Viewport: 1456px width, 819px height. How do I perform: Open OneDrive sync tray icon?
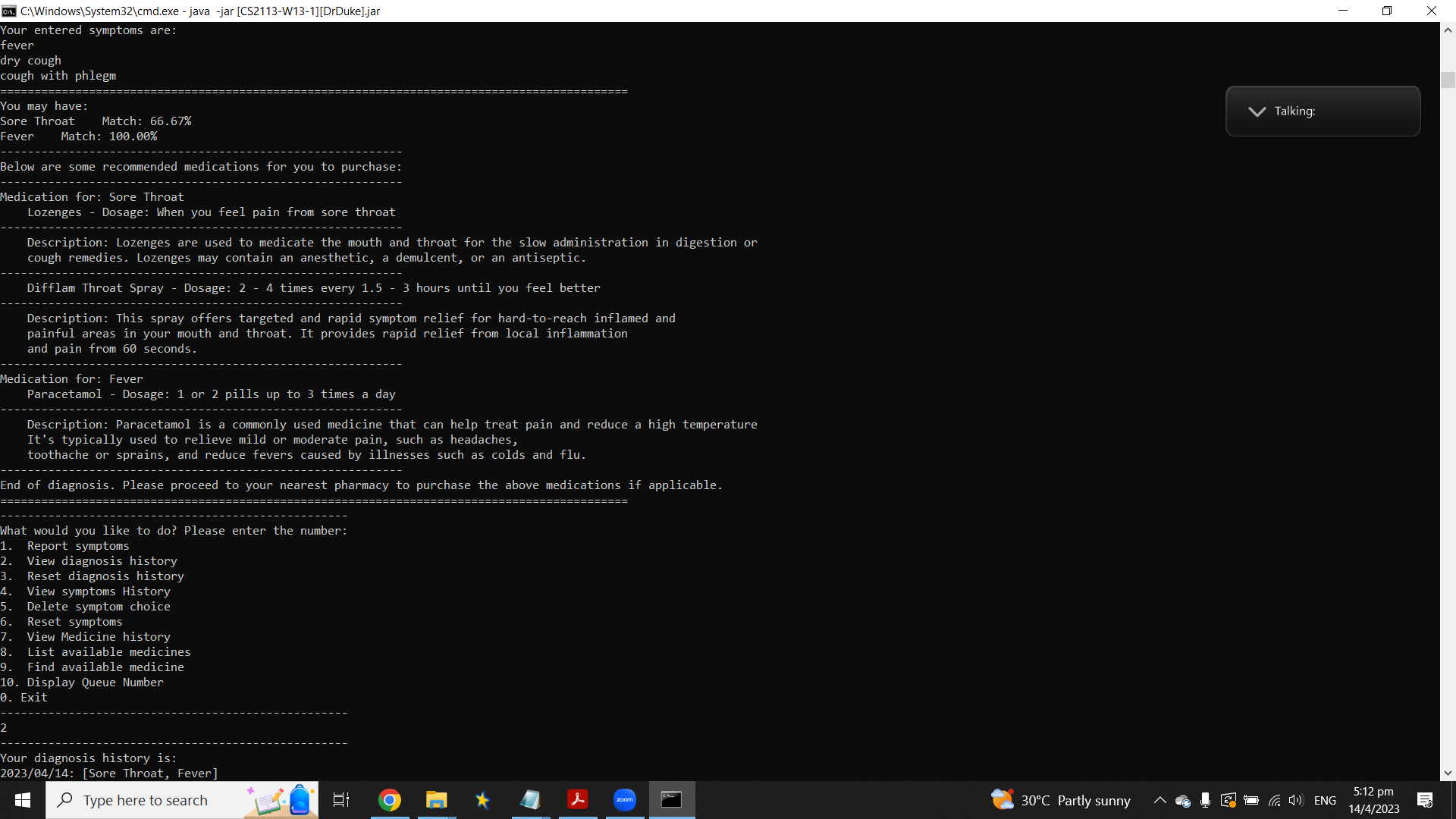[x=1182, y=801]
